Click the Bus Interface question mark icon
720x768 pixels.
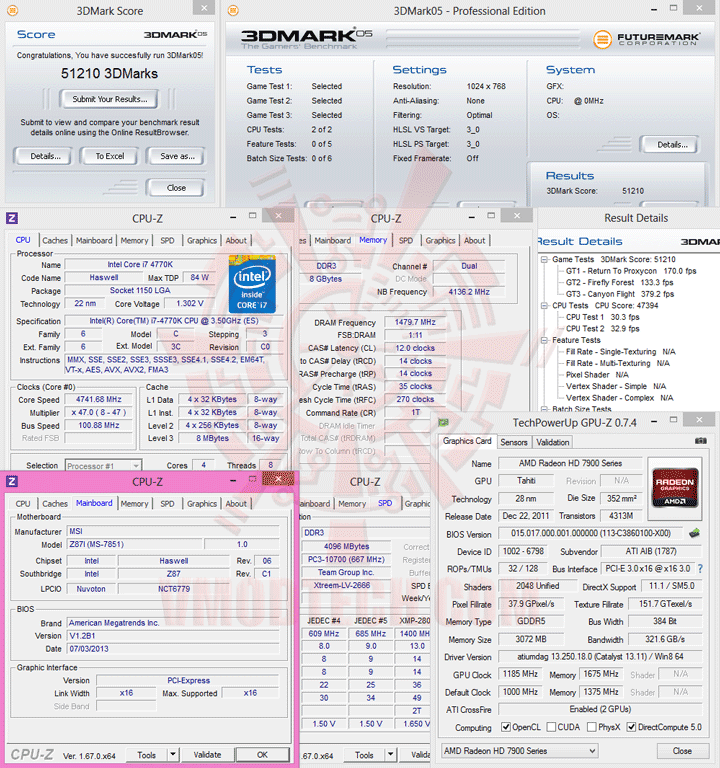[x=700, y=569]
